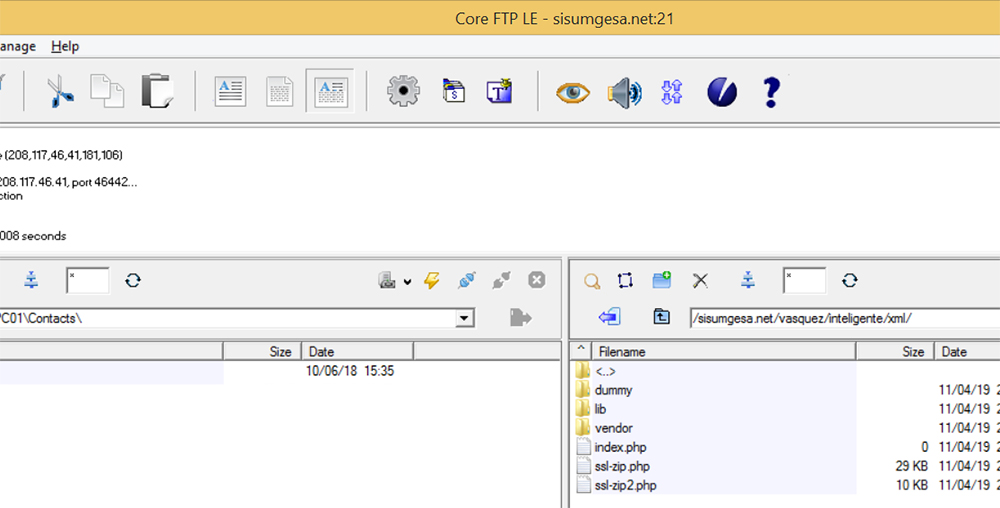Click the remote delete X icon
The width and height of the screenshot is (1000, 508).
tap(700, 280)
